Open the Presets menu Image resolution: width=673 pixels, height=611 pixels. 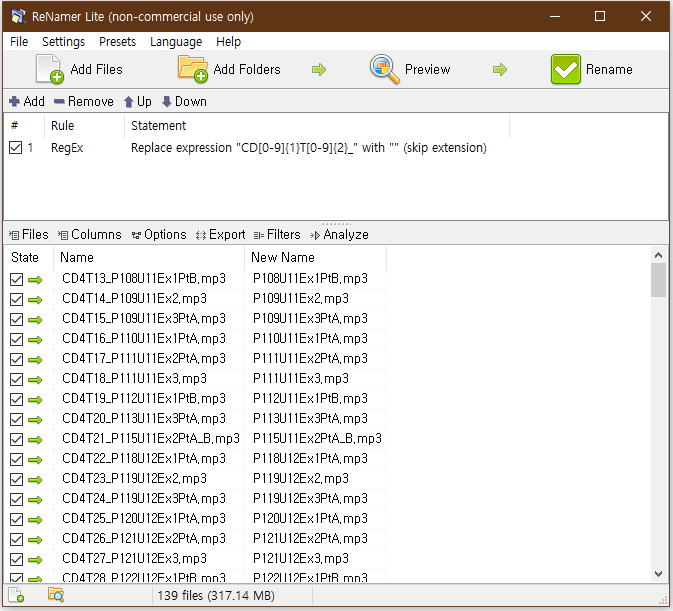117,42
